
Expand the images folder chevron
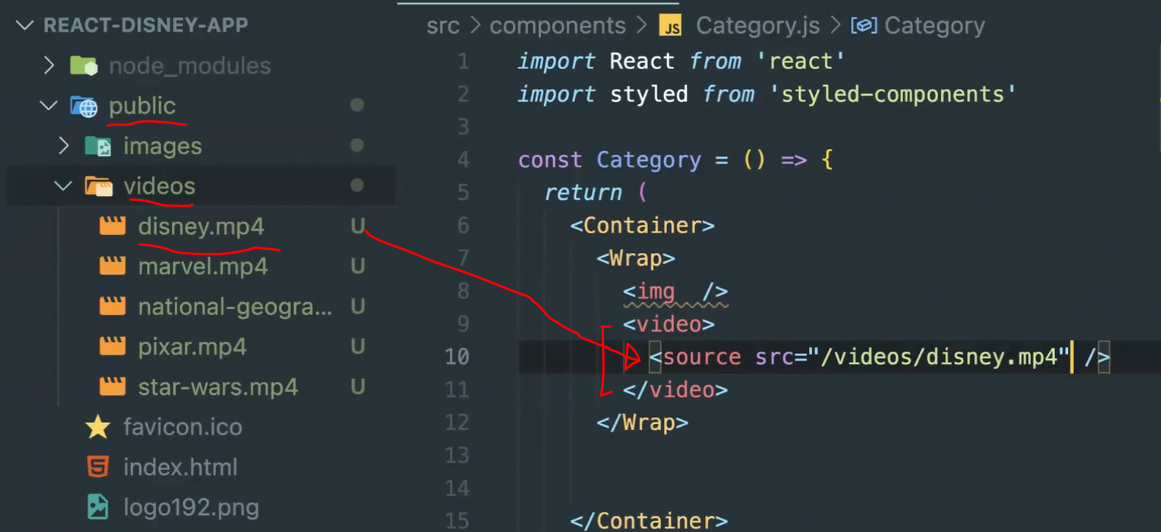click(x=64, y=146)
